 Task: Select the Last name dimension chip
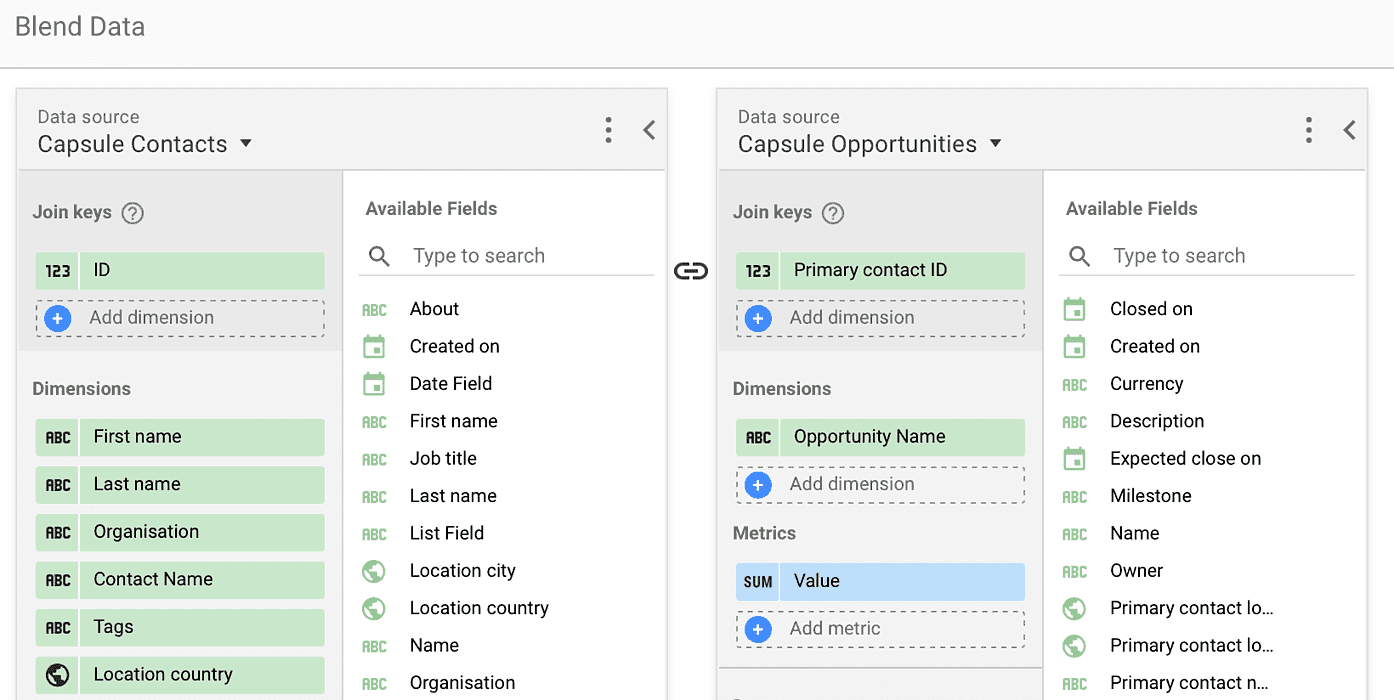(x=180, y=485)
